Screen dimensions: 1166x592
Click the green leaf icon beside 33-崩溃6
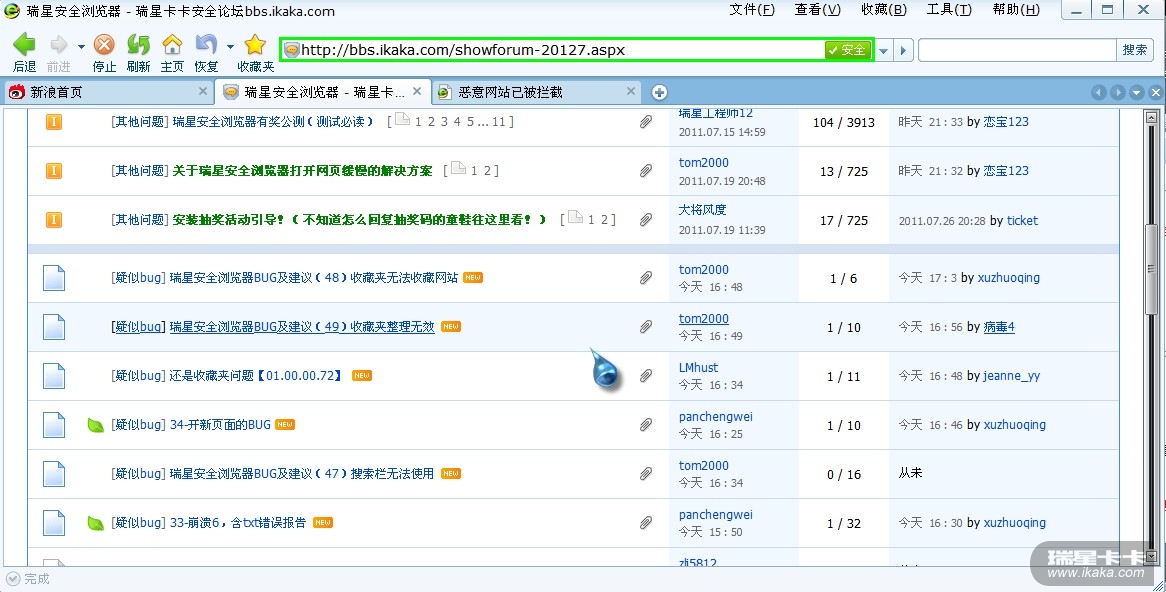tap(95, 523)
